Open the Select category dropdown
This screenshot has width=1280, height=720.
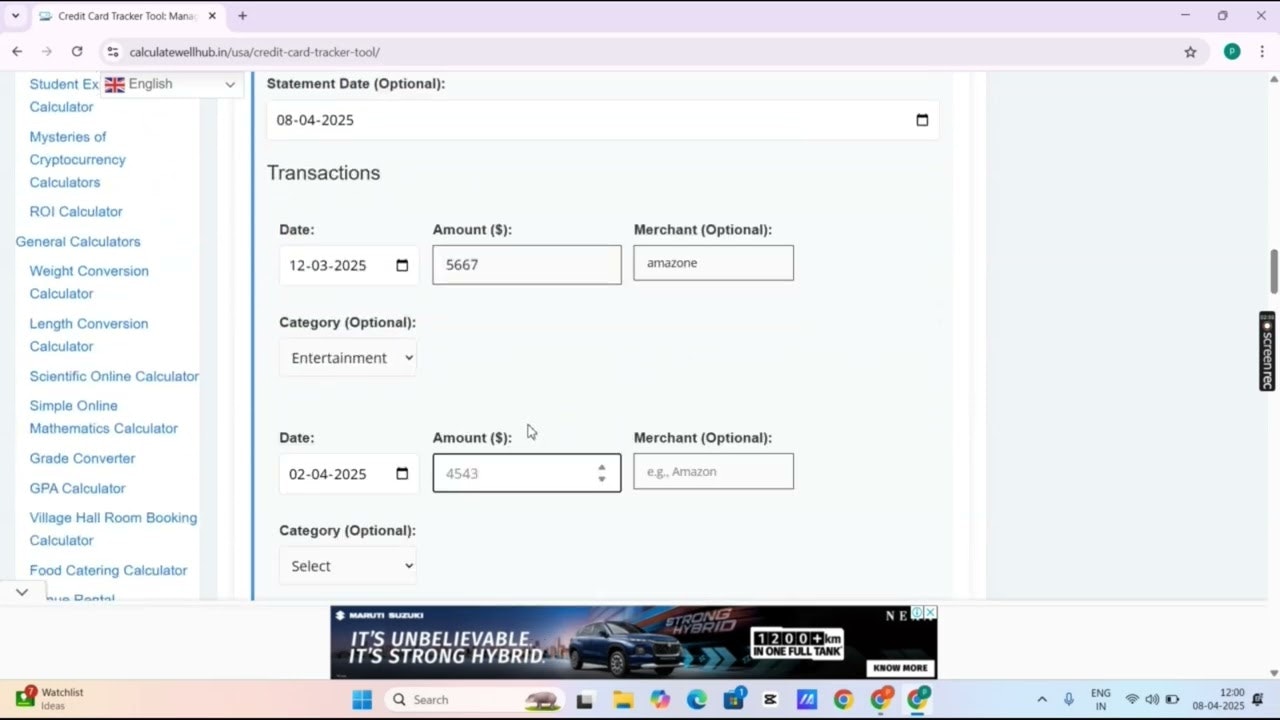click(348, 566)
